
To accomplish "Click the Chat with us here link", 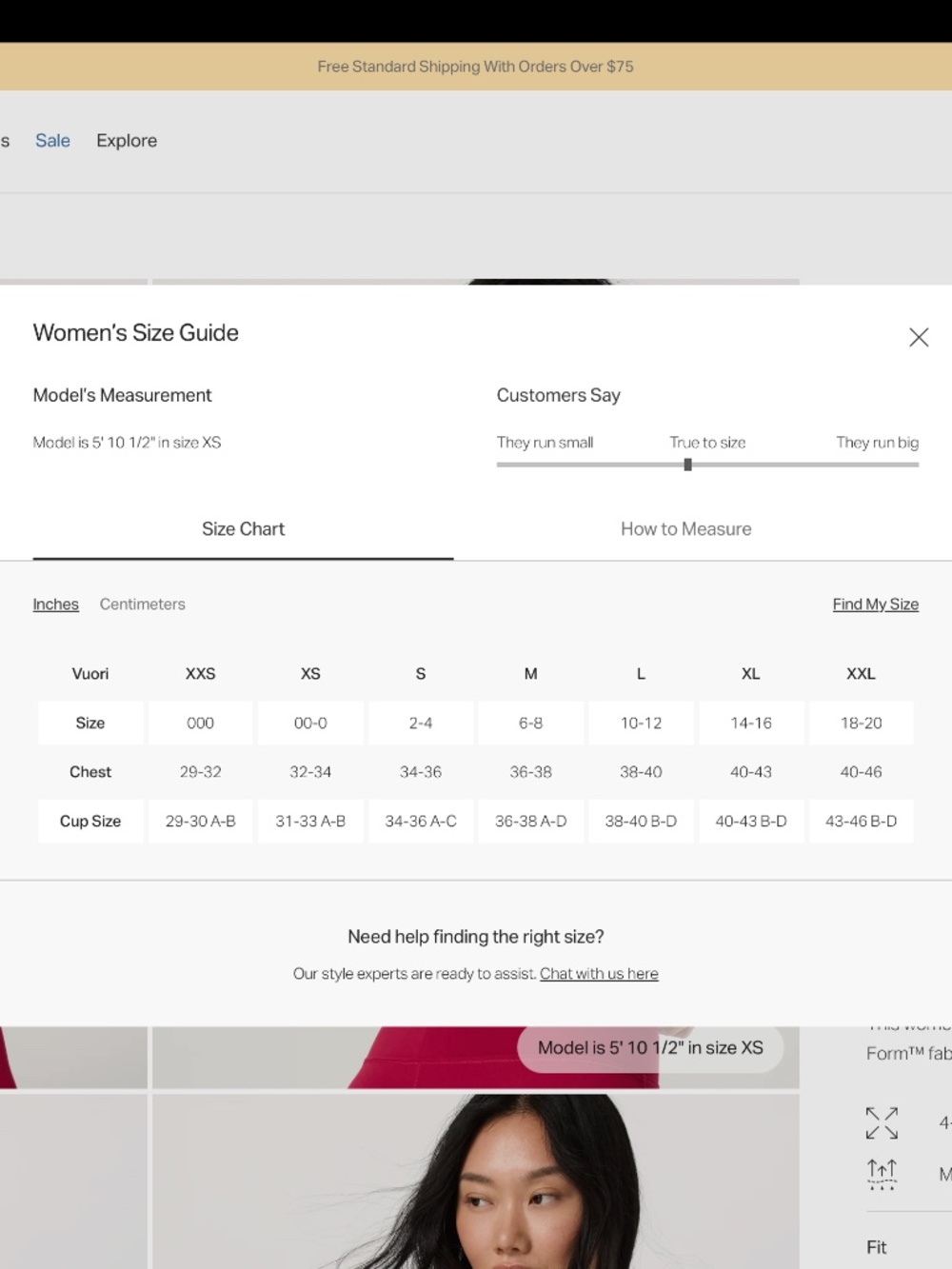I will pos(599,974).
